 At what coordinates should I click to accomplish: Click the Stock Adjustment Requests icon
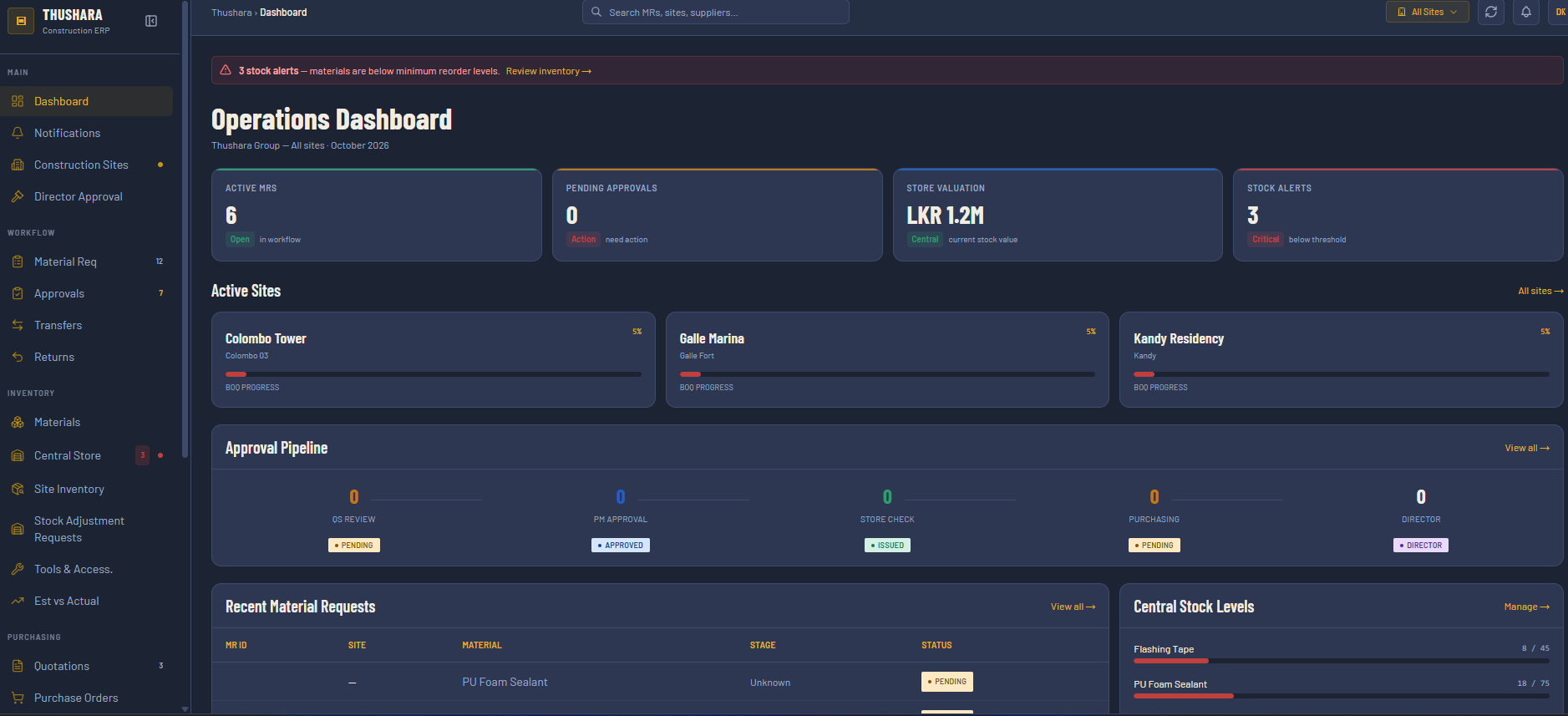18,529
